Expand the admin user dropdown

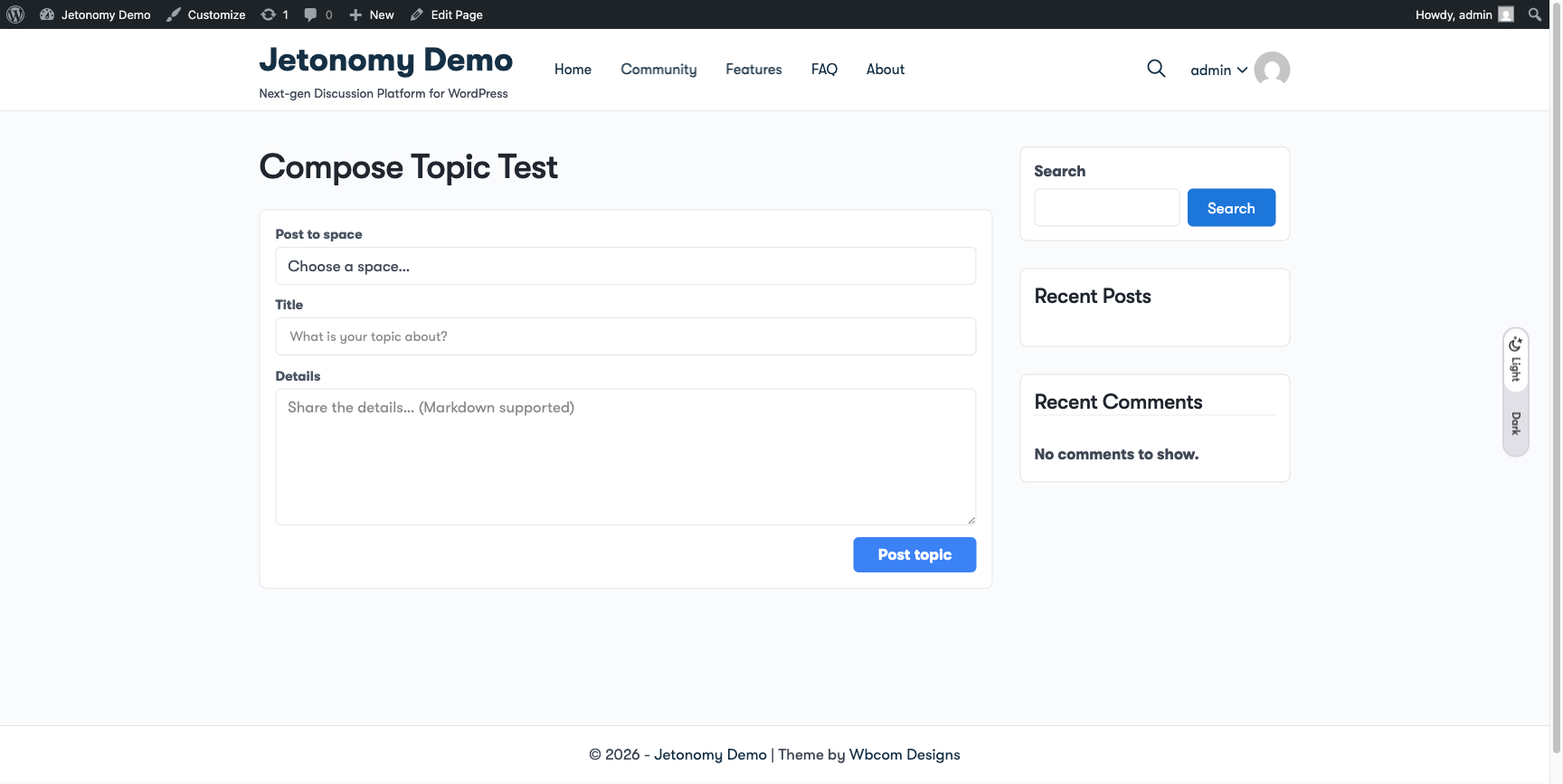pyautogui.click(x=1218, y=71)
